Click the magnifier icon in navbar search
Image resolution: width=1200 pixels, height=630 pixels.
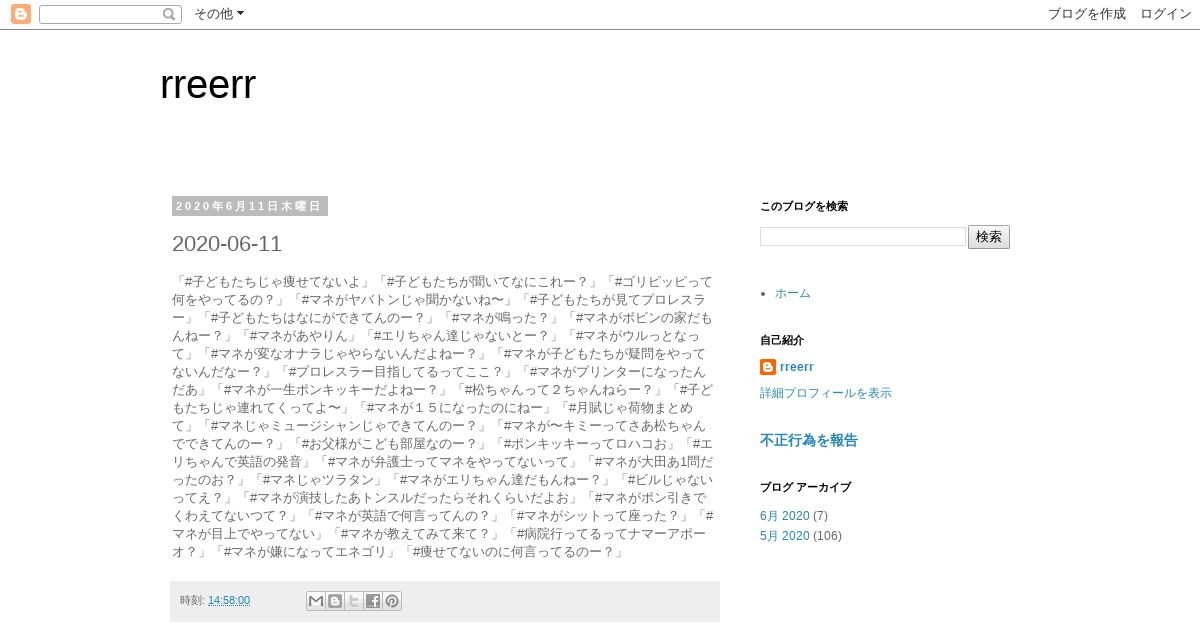[x=169, y=14]
